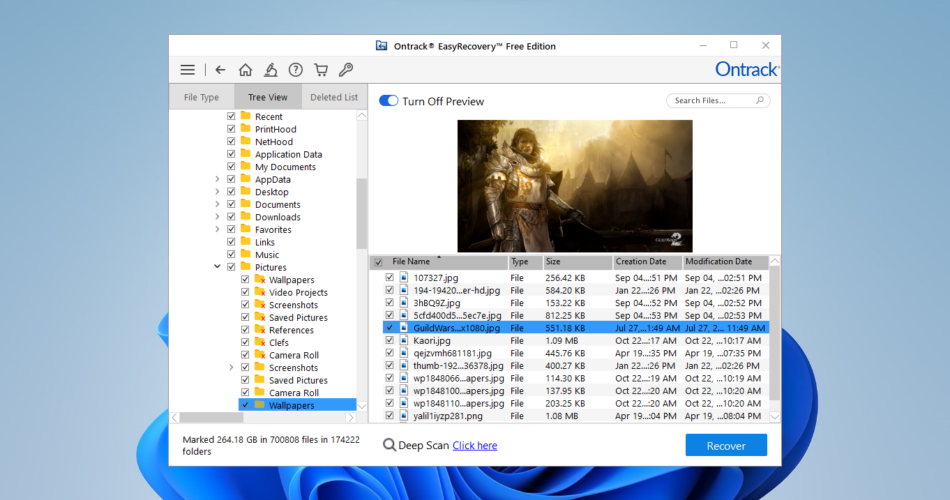The height and width of the screenshot is (500, 950).
Task: Open the microscope scan tool icon
Action: pyautogui.click(x=270, y=70)
